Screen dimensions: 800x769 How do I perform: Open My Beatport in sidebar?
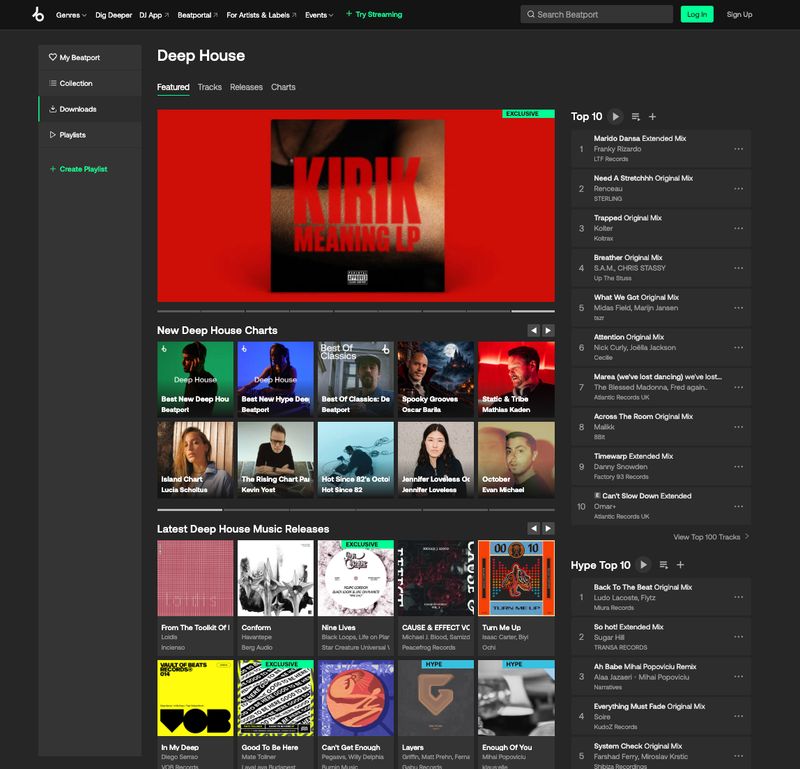90,58
